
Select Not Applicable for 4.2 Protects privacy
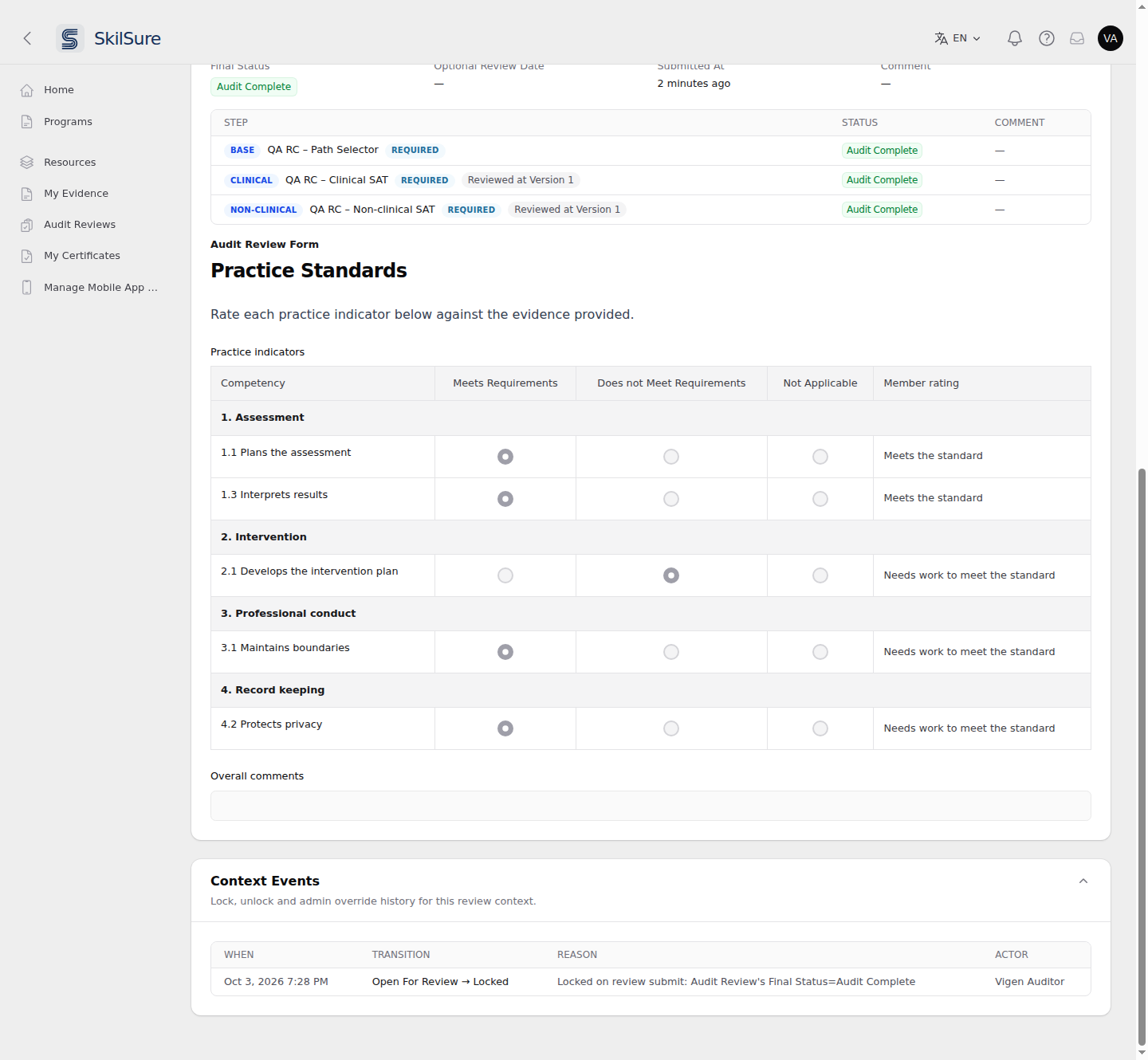pyautogui.click(x=820, y=728)
